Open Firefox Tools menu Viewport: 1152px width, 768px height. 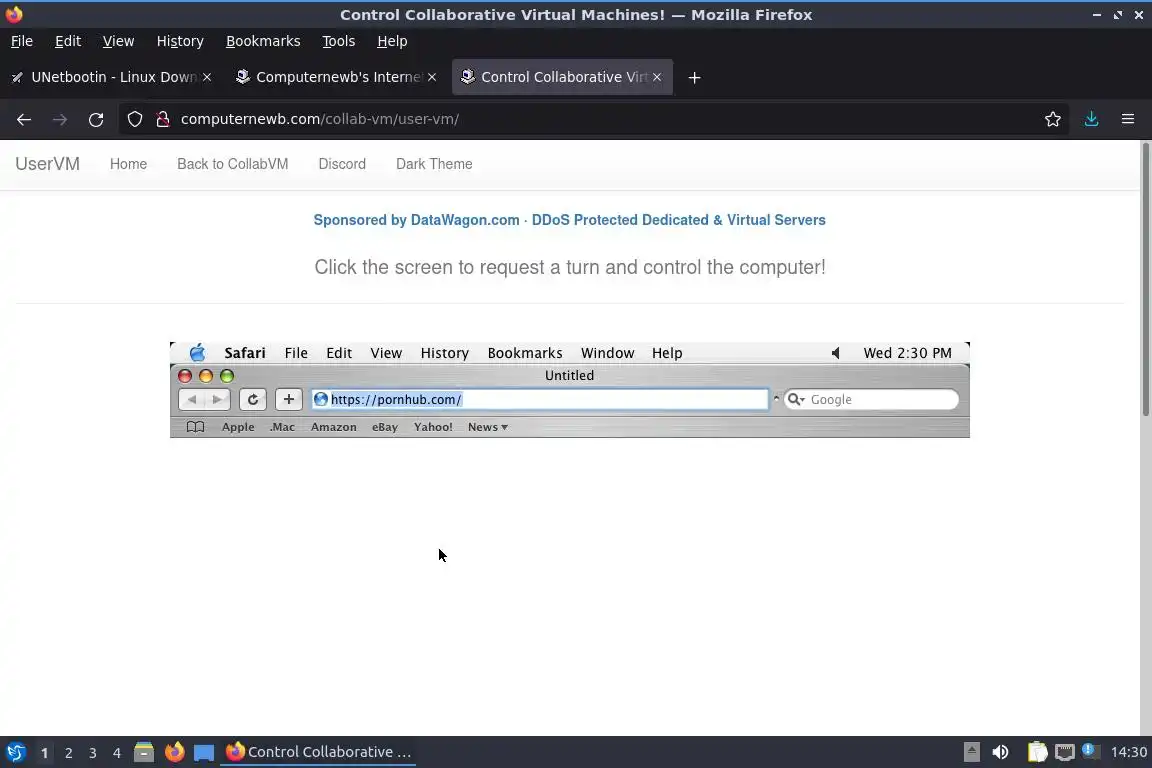(x=339, y=41)
